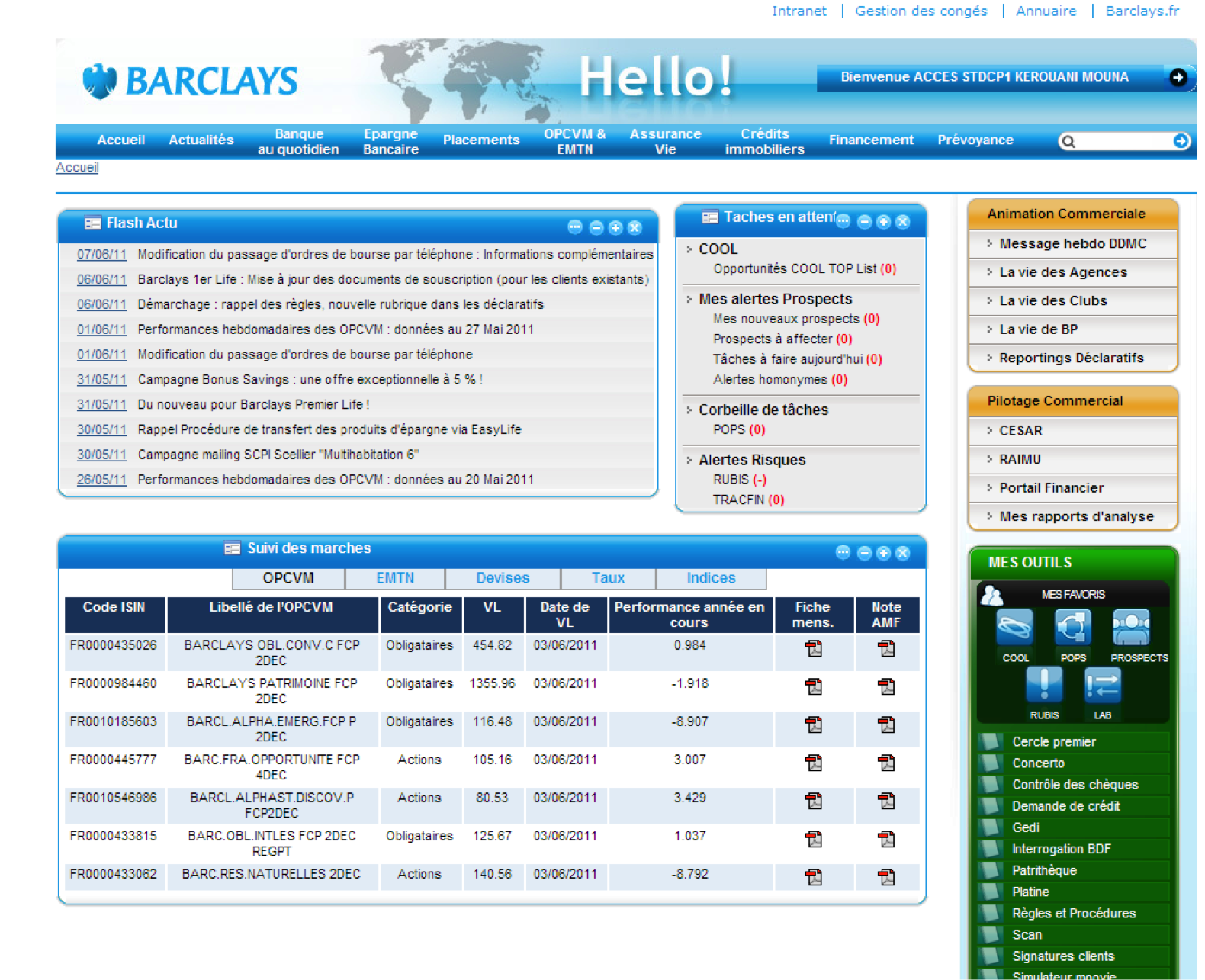The width and height of the screenshot is (1205, 980).
Task: Open Contrôle des chèques tool
Action: click(1075, 785)
